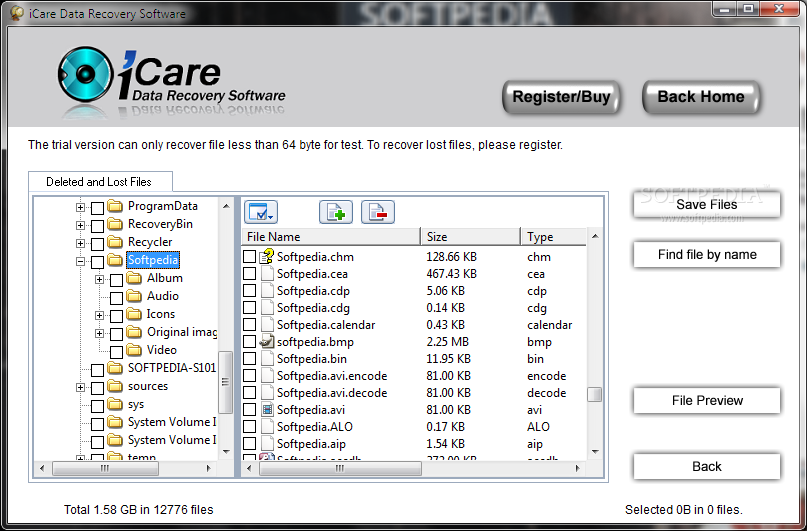Click the folder tree horizontal scroll right arrow
This screenshot has height=531, width=807.
click(208, 468)
